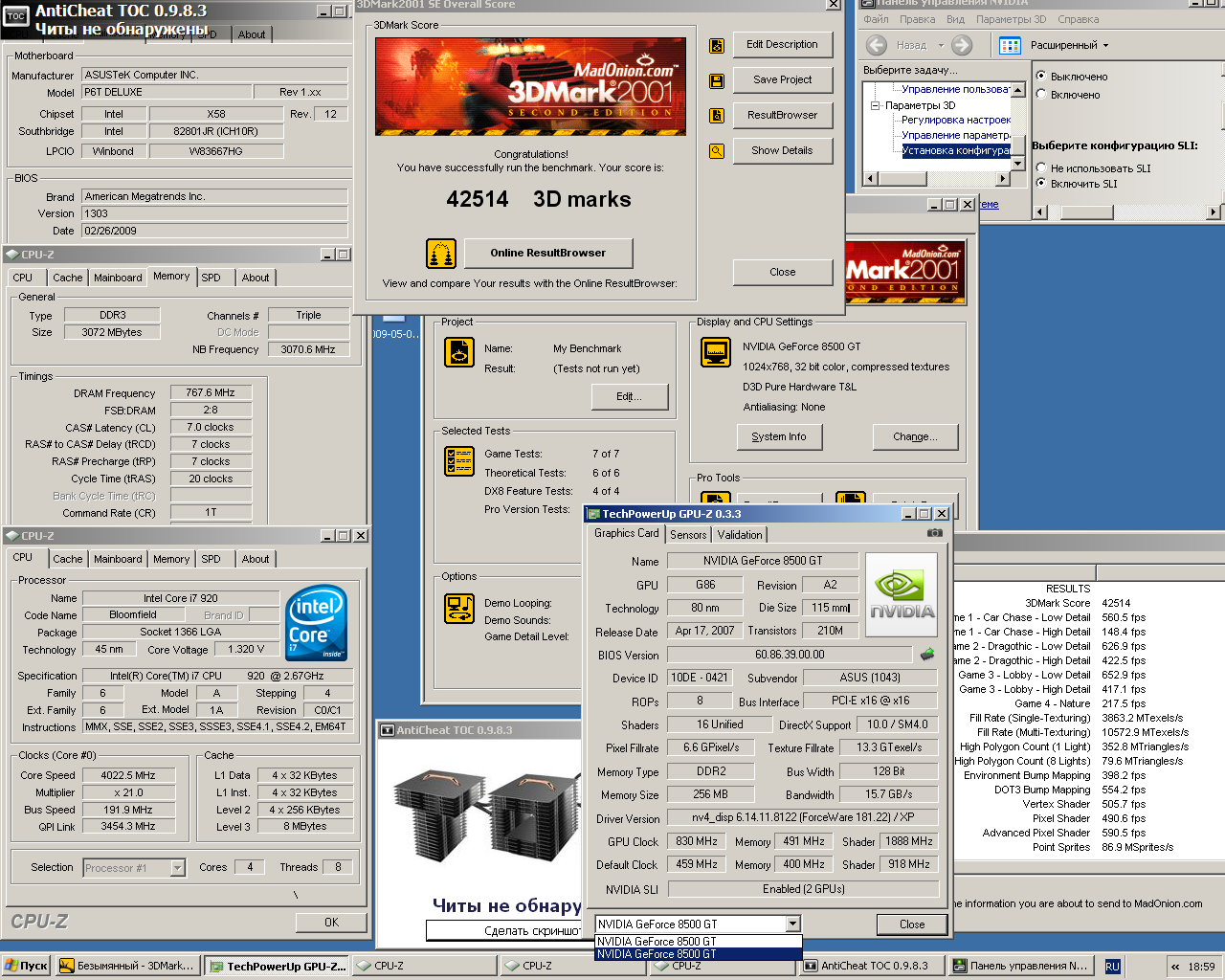Click the 3DMark Project section icon
This screenshot has width=1225, height=980.
pos(459,353)
